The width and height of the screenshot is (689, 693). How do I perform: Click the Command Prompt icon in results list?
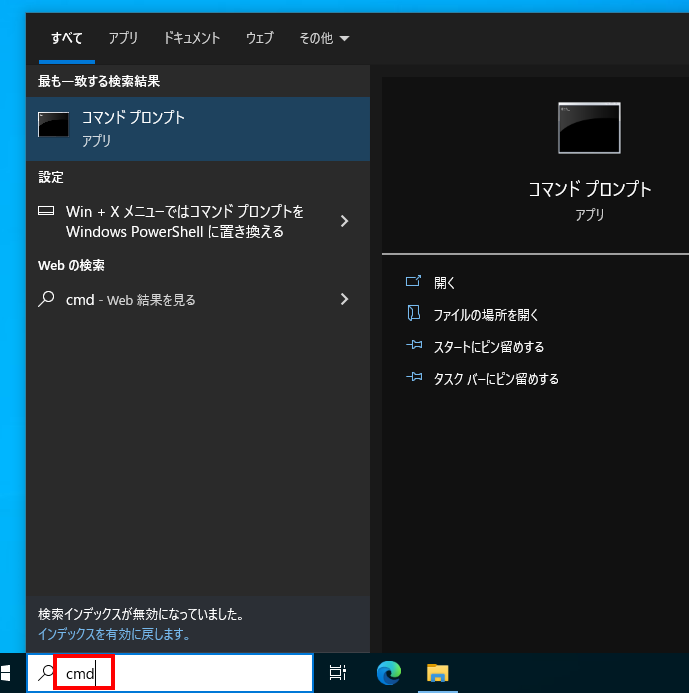point(53,125)
